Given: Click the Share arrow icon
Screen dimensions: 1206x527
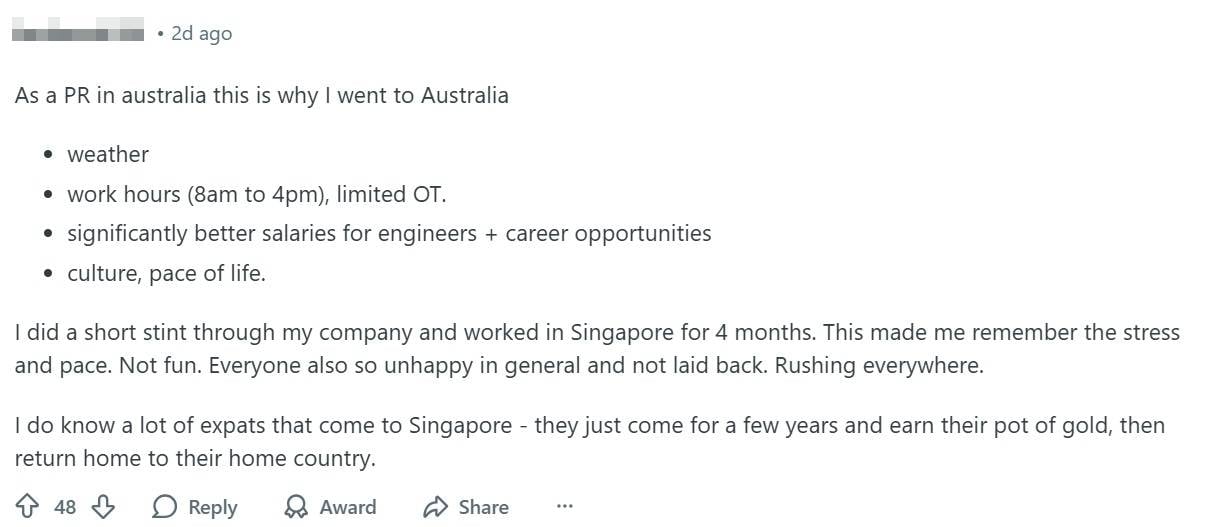Looking at the screenshot, I should [435, 507].
